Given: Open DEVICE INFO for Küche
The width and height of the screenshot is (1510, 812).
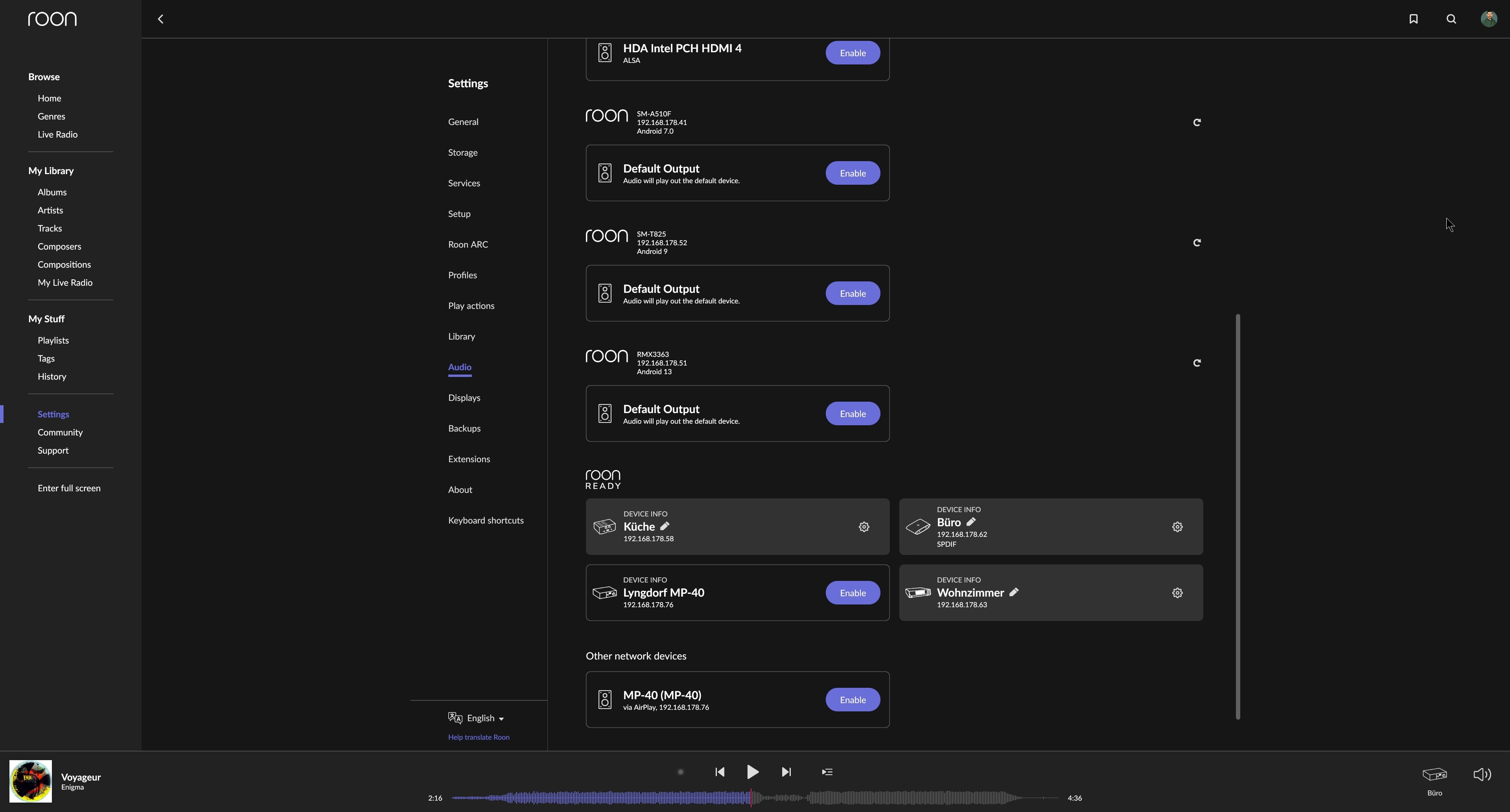Looking at the screenshot, I should point(645,514).
